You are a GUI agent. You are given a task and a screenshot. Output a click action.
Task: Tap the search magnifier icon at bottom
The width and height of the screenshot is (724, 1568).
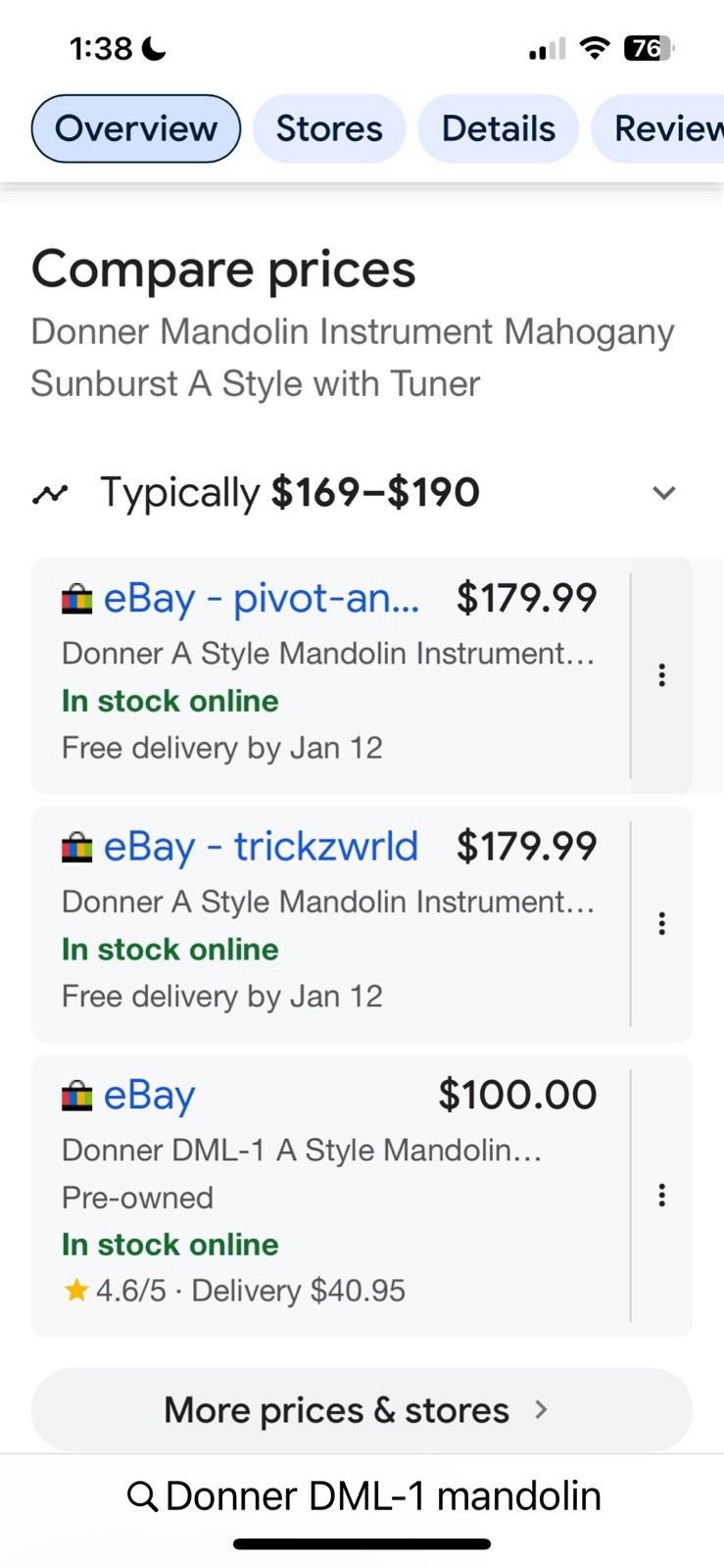[143, 1496]
